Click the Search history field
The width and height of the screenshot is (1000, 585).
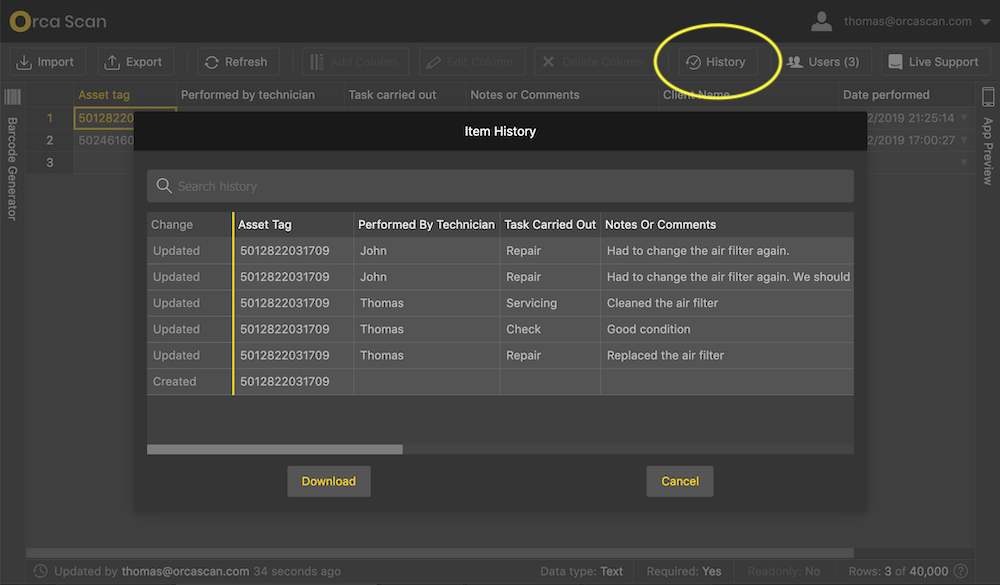coord(500,186)
